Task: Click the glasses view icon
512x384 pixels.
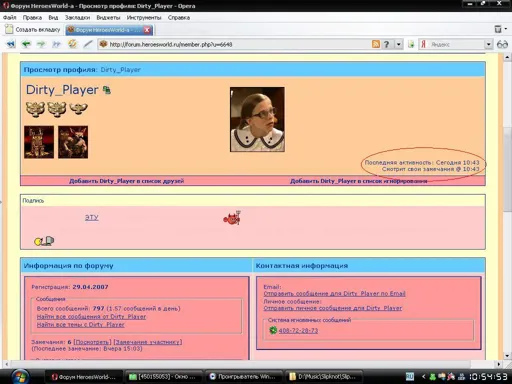Action: pyautogui.click(x=502, y=44)
